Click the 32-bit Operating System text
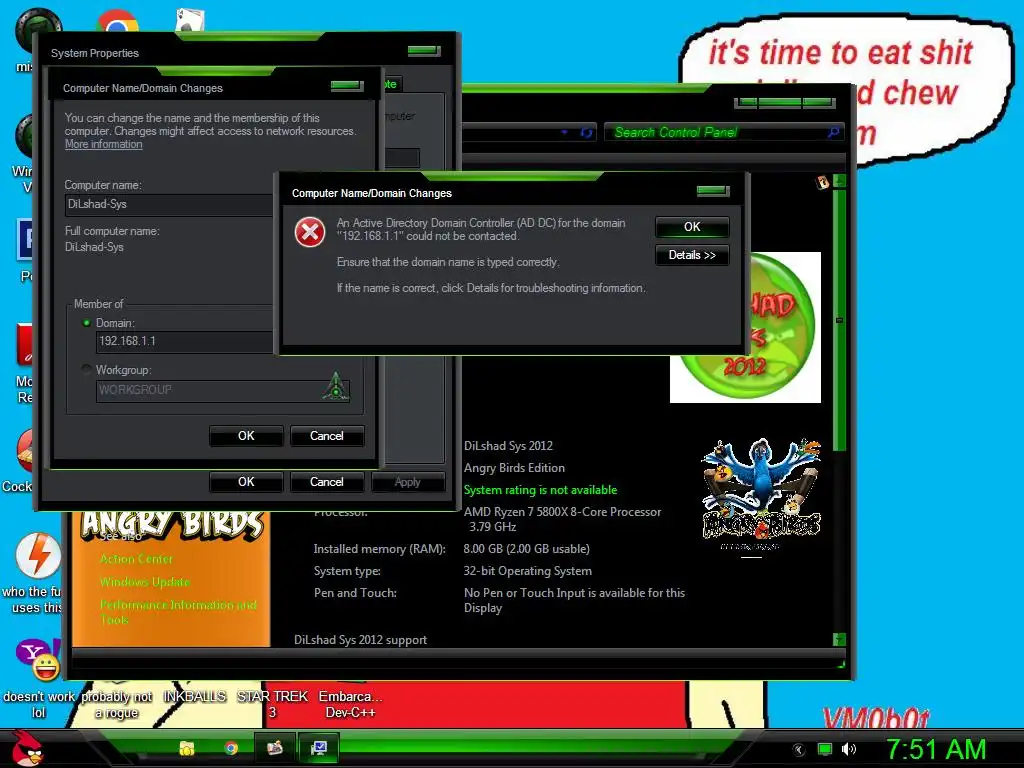This screenshot has width=1024, height=768. [x=528, y=571]
